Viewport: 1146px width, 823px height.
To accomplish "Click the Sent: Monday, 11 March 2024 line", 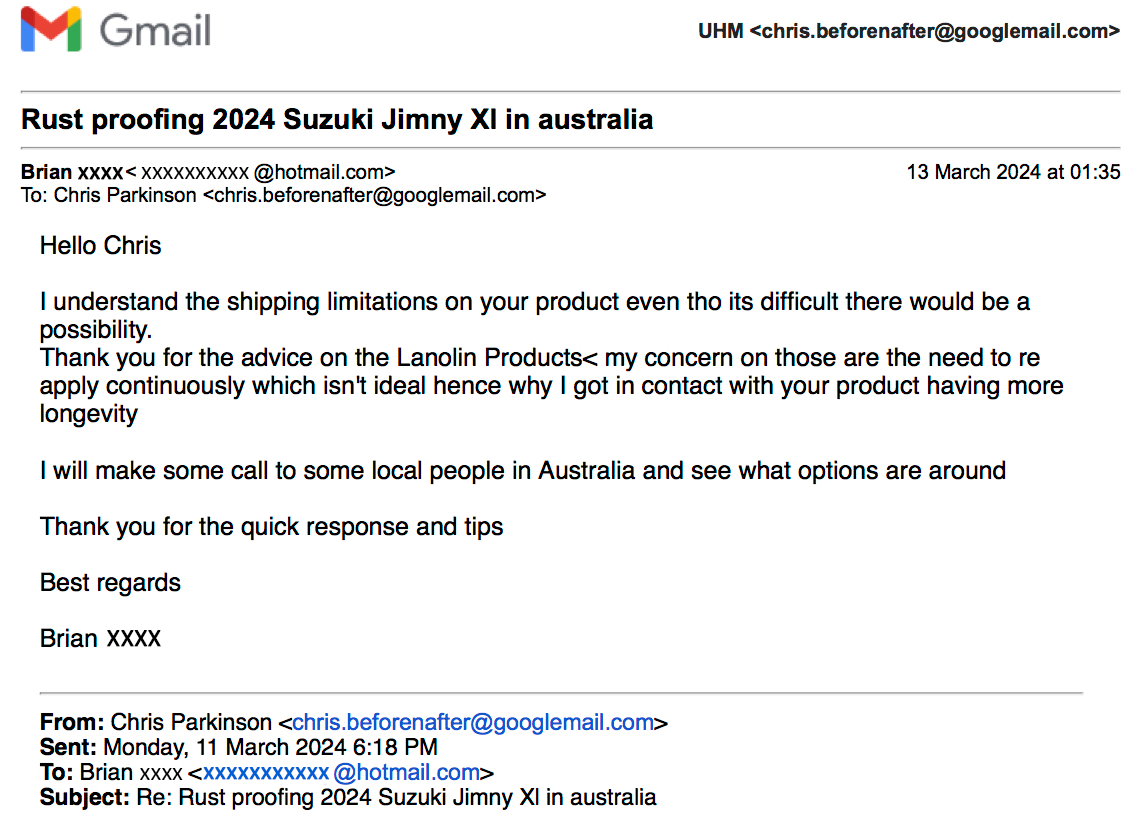I will (238, 747).
